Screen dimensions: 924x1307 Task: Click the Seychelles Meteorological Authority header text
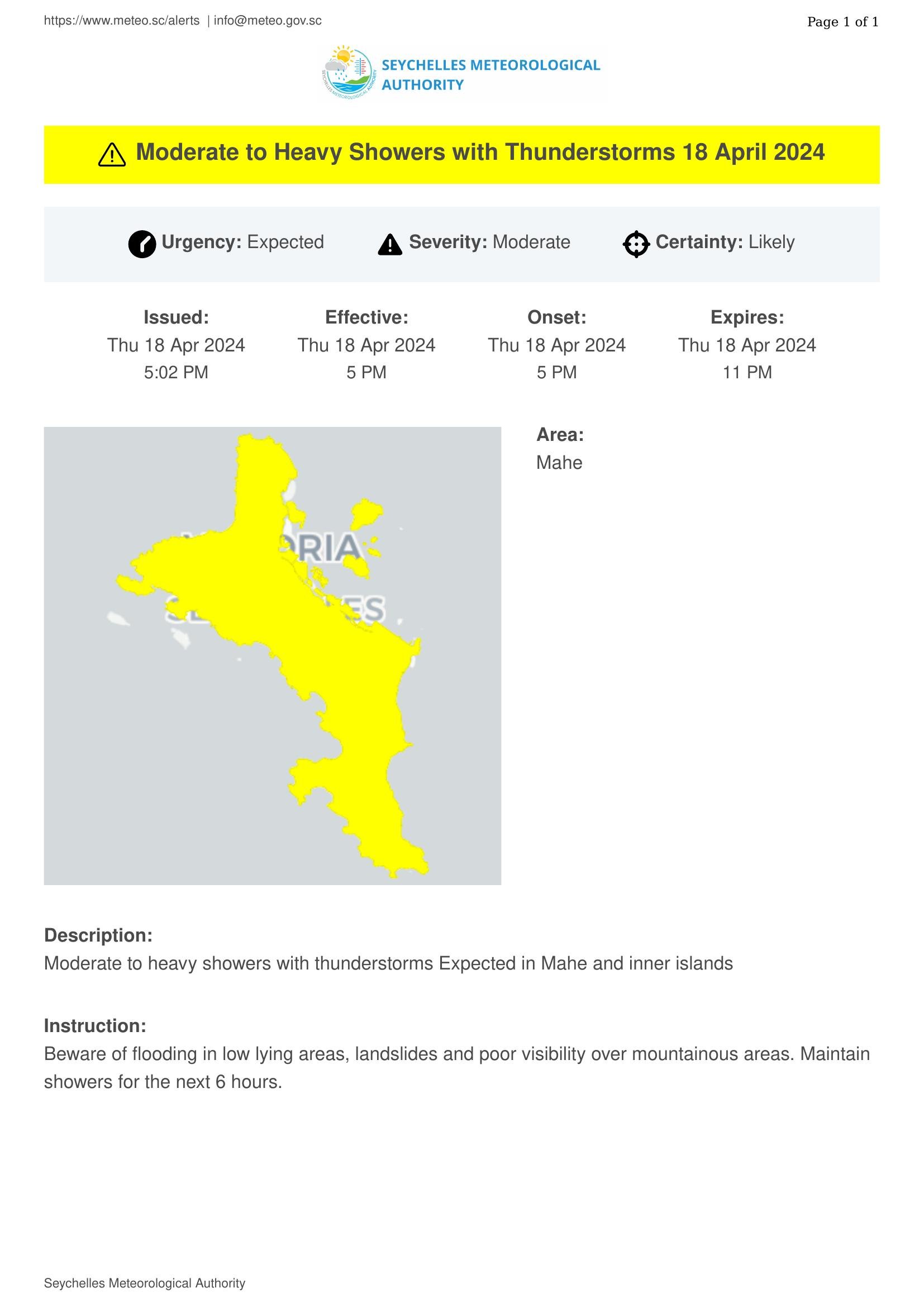click(x=490, y=74)
